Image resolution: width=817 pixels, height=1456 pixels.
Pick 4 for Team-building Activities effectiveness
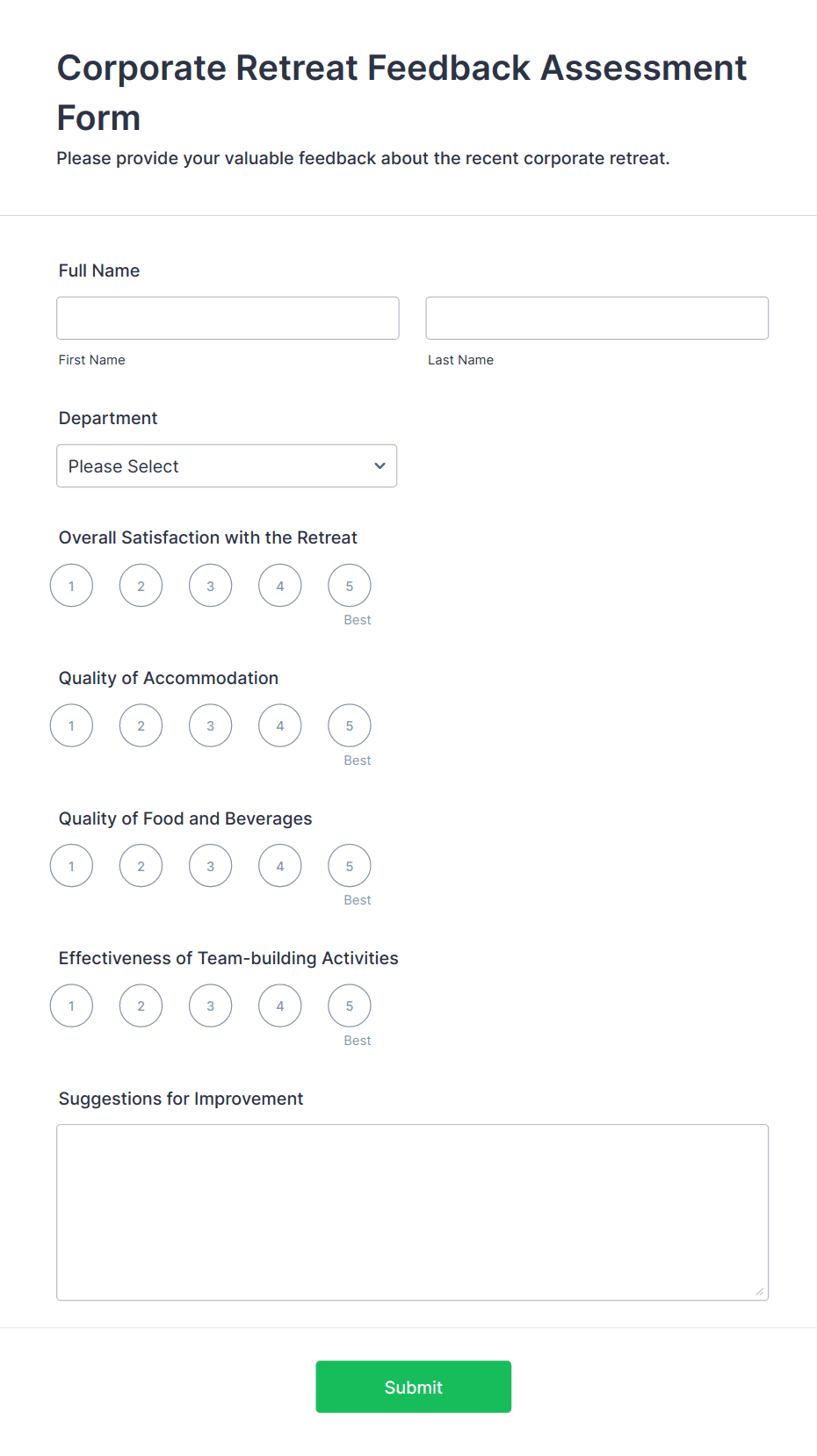279,1006
